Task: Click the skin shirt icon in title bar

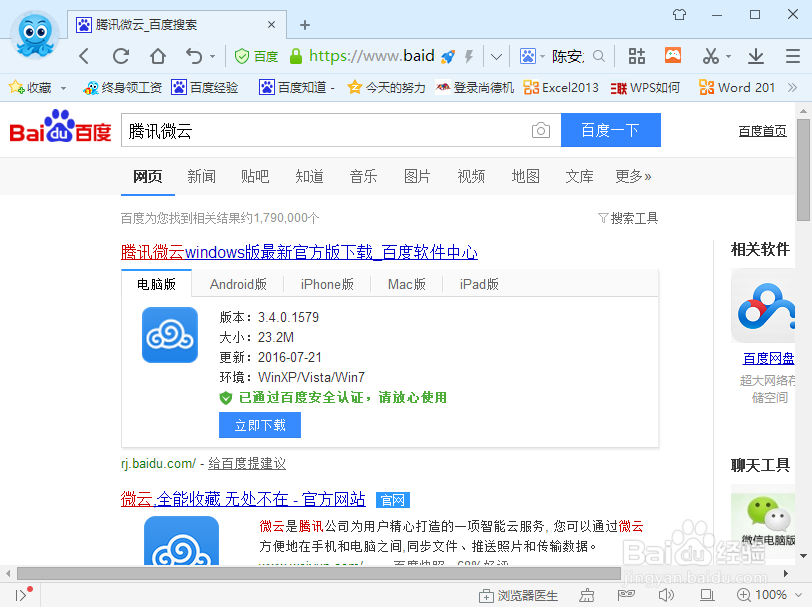Action: coord(679,15)
